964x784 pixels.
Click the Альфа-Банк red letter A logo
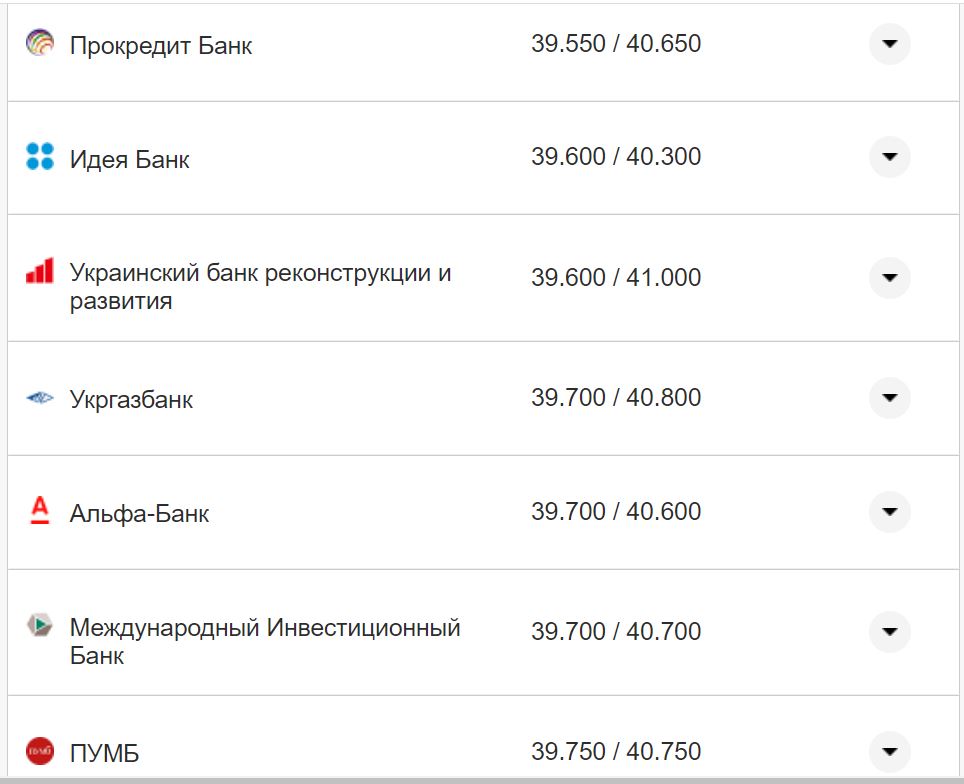pyautogui.click(x=39, y=511)
